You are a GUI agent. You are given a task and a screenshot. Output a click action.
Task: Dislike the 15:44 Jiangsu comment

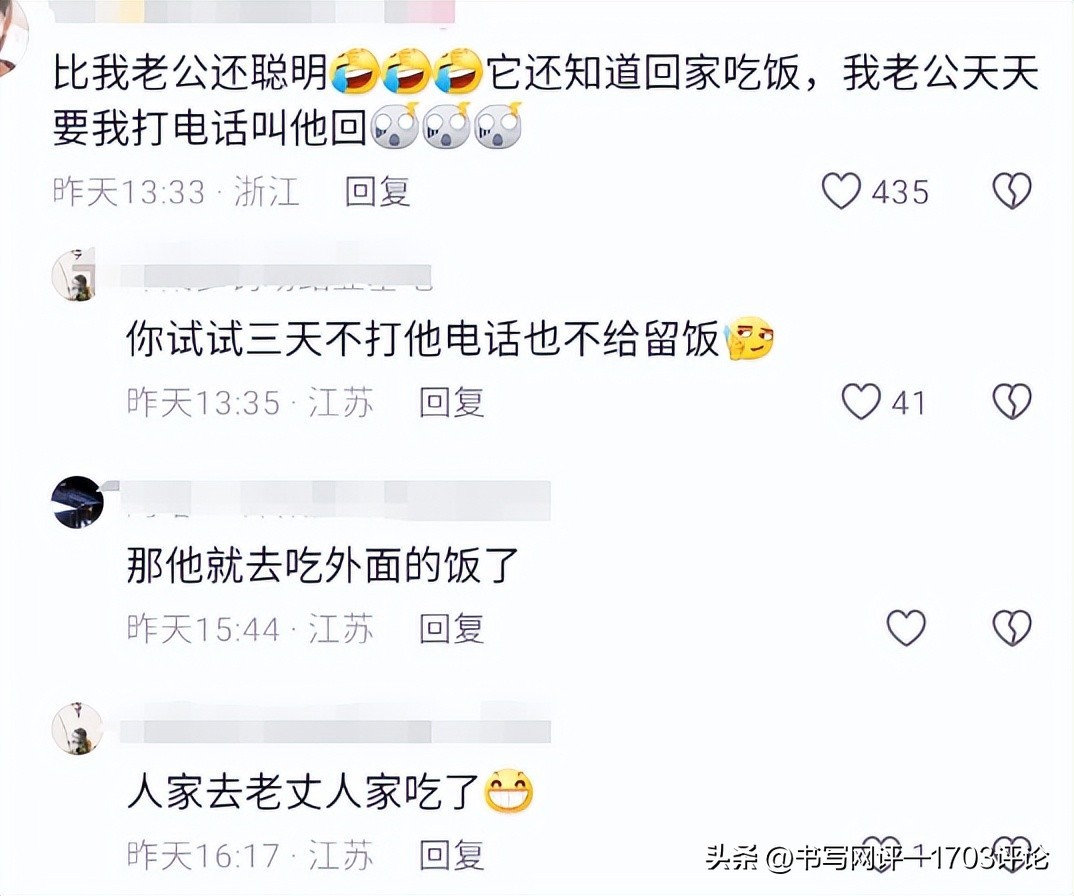coord(1012,627)
